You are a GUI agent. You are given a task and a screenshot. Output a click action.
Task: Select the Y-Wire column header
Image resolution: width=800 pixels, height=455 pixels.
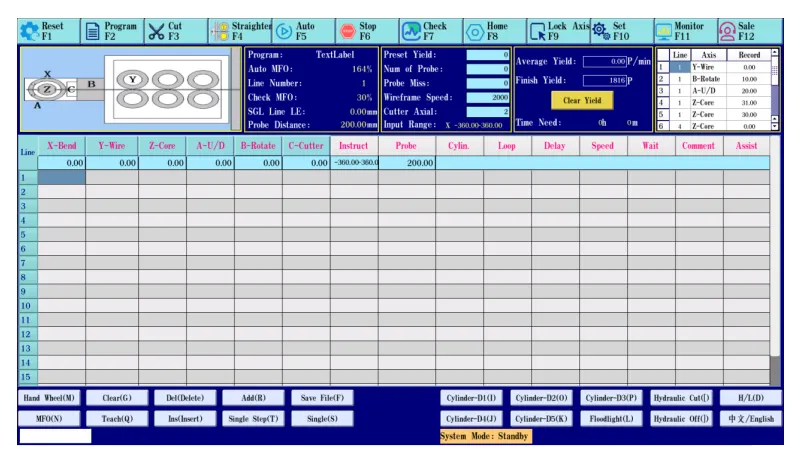pyautogui.click(x=112, y=146)
